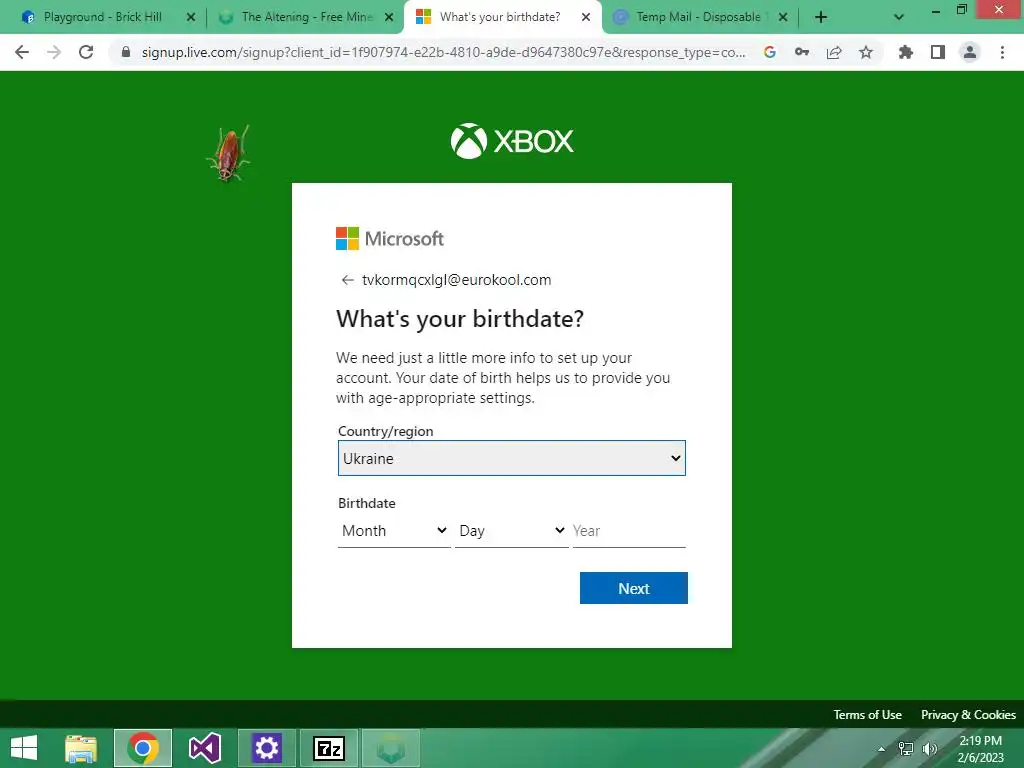Click the network tray icon

(x=906, y=749)
